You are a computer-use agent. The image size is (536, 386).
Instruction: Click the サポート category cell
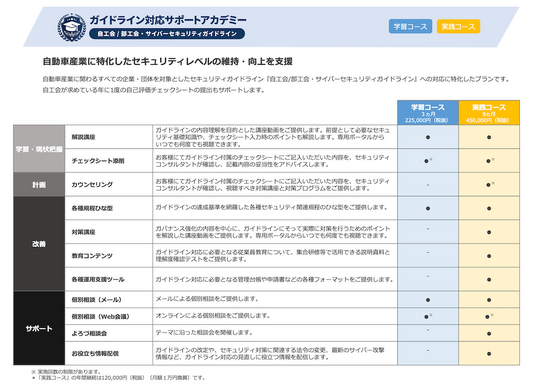point(39,328)
